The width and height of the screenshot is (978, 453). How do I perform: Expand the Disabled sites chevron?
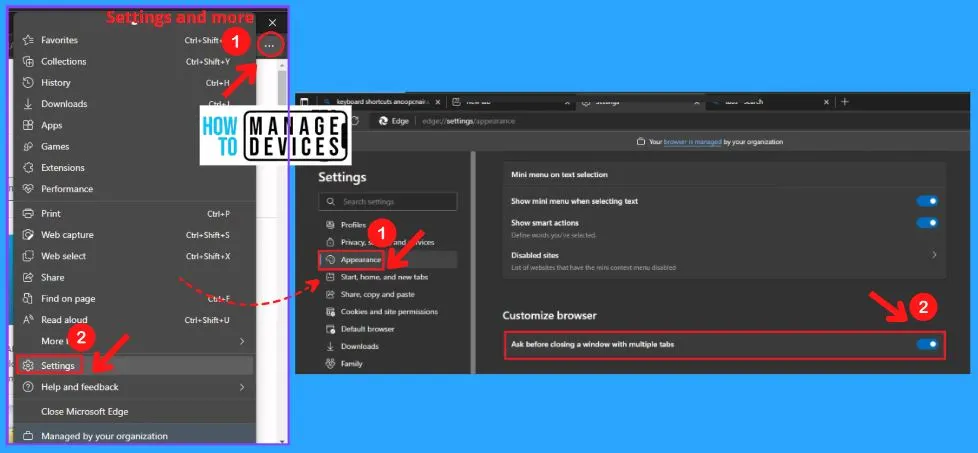(x=934, y=255)
